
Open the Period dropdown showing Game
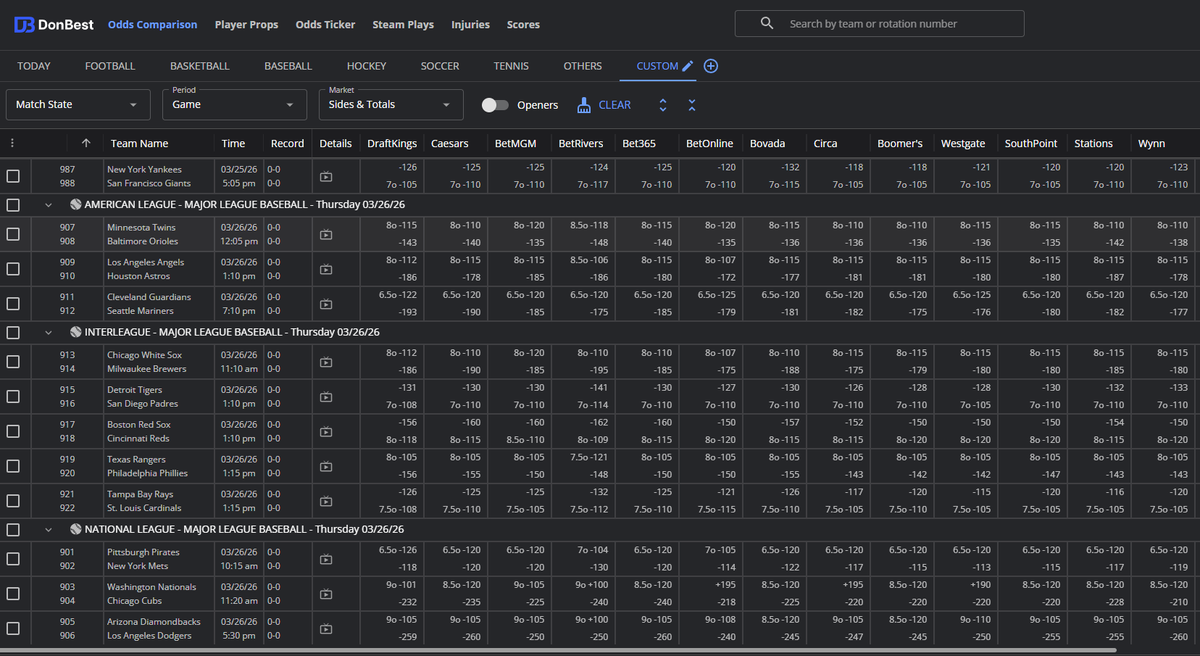[234, 105]
